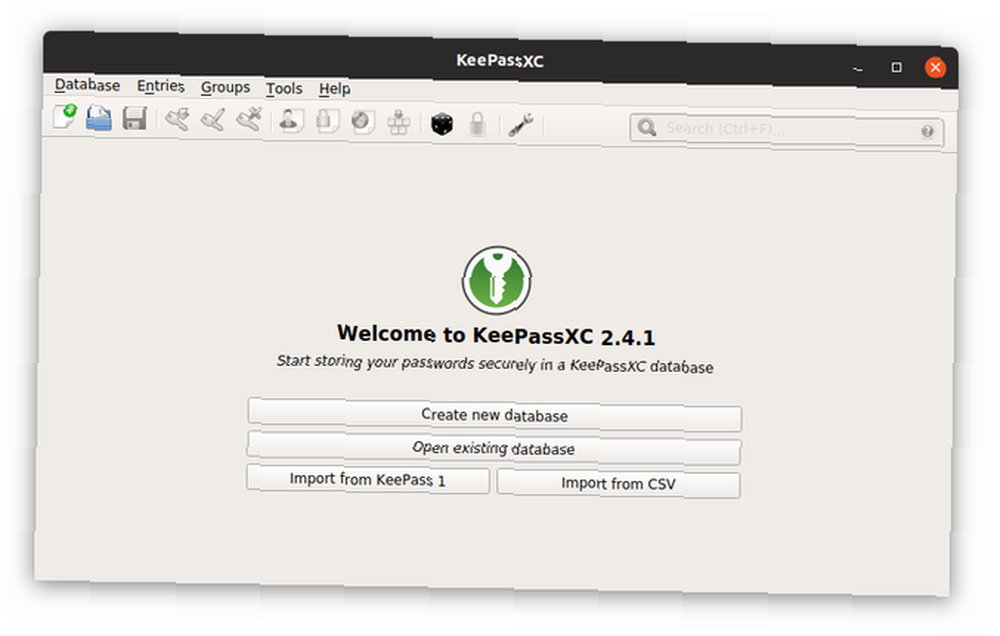1000x636 pixels.
Task: Click the search help question mark icon
Action: (x=927, y=131)
